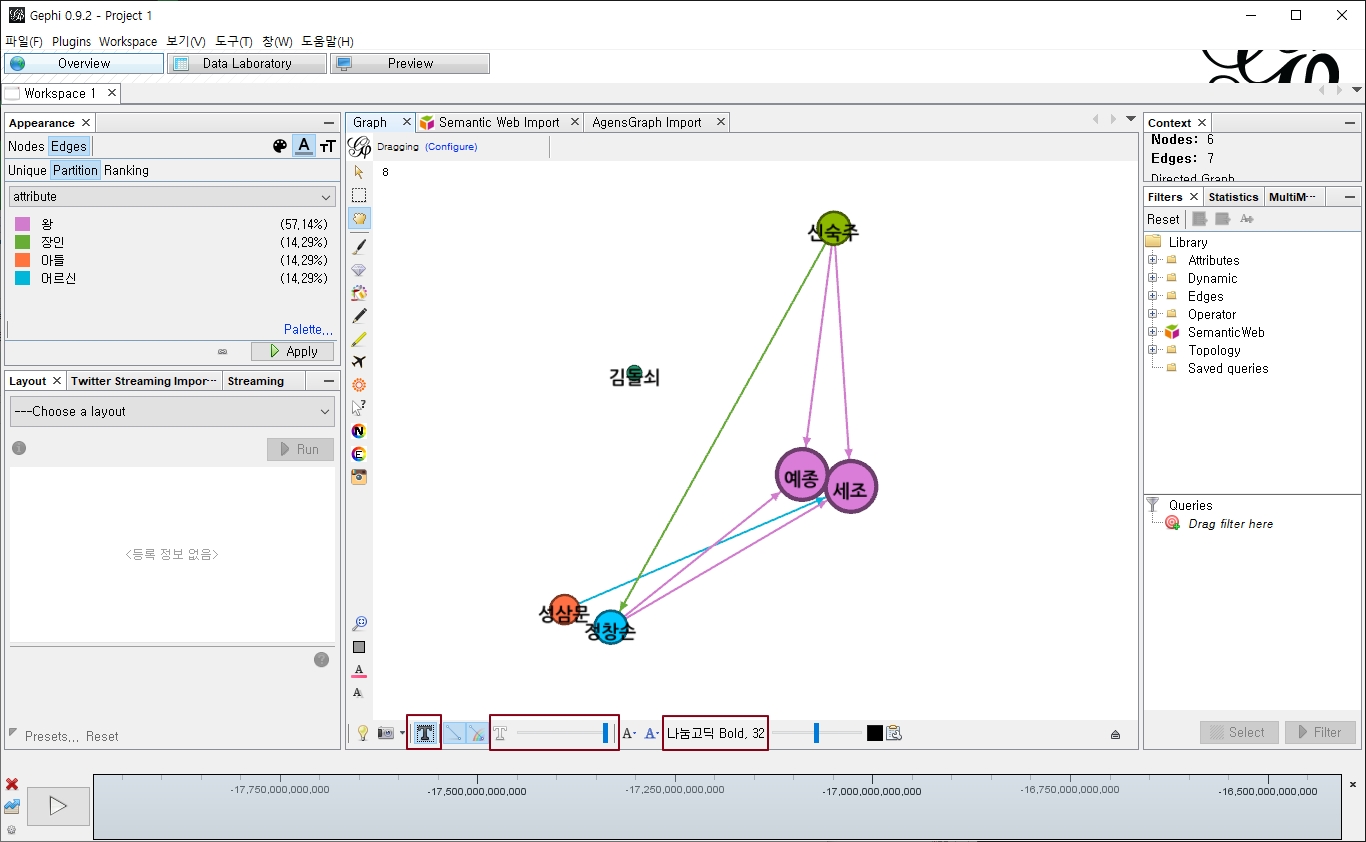Click the Apply button in Appearance panel

pyautogui.click(x=292, y=351)
